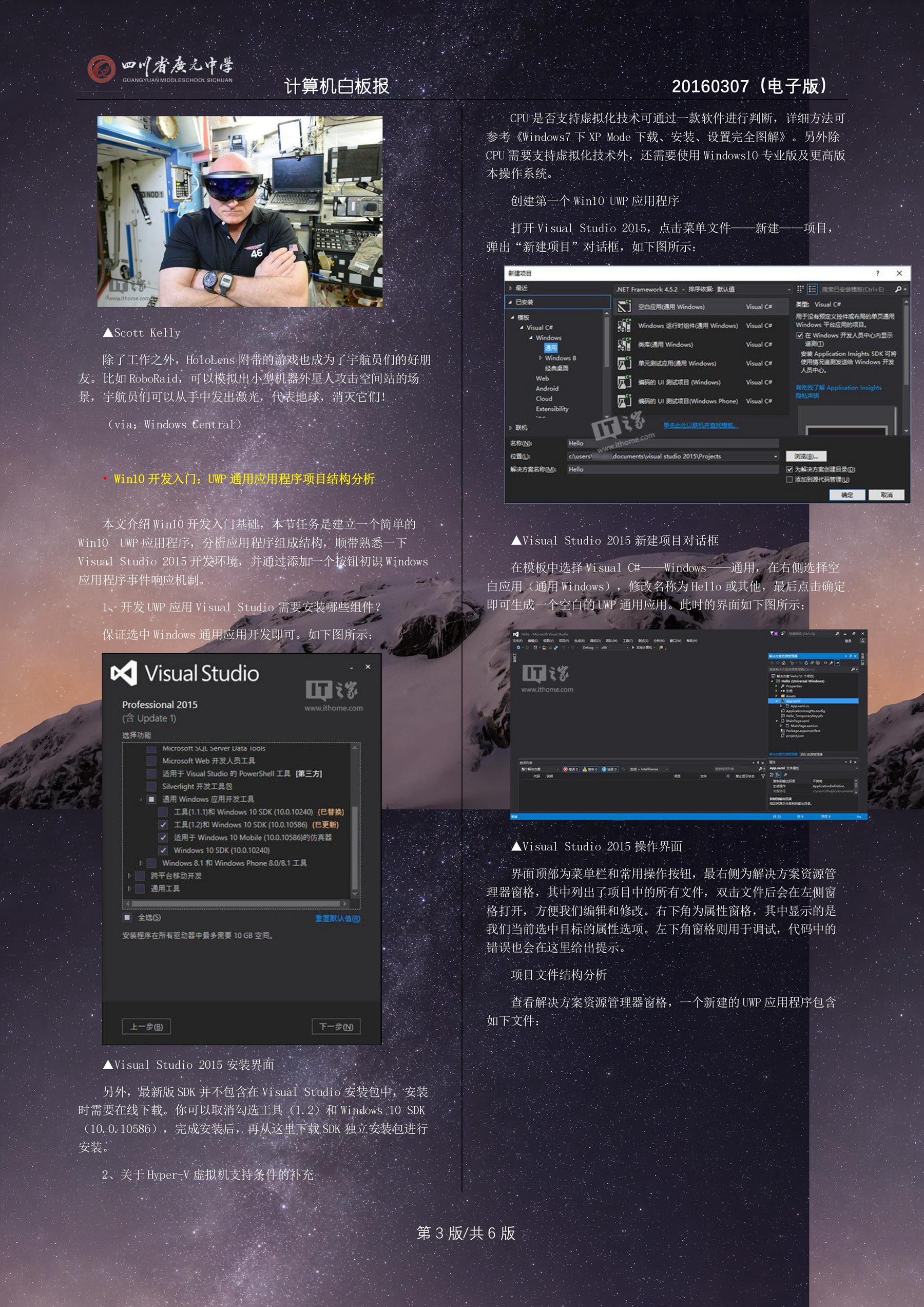The image size is (924, 1307).
Task: Check the Silverlight 开发工具包 checkbox
Action: click(151, 786)
